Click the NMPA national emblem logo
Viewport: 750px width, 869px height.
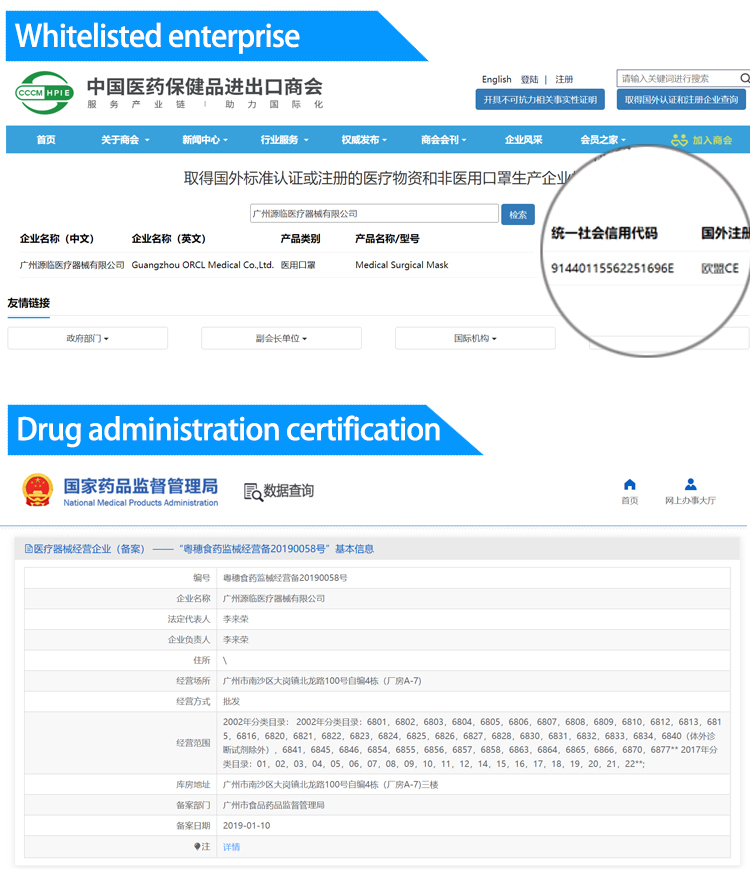click(38, 490)
